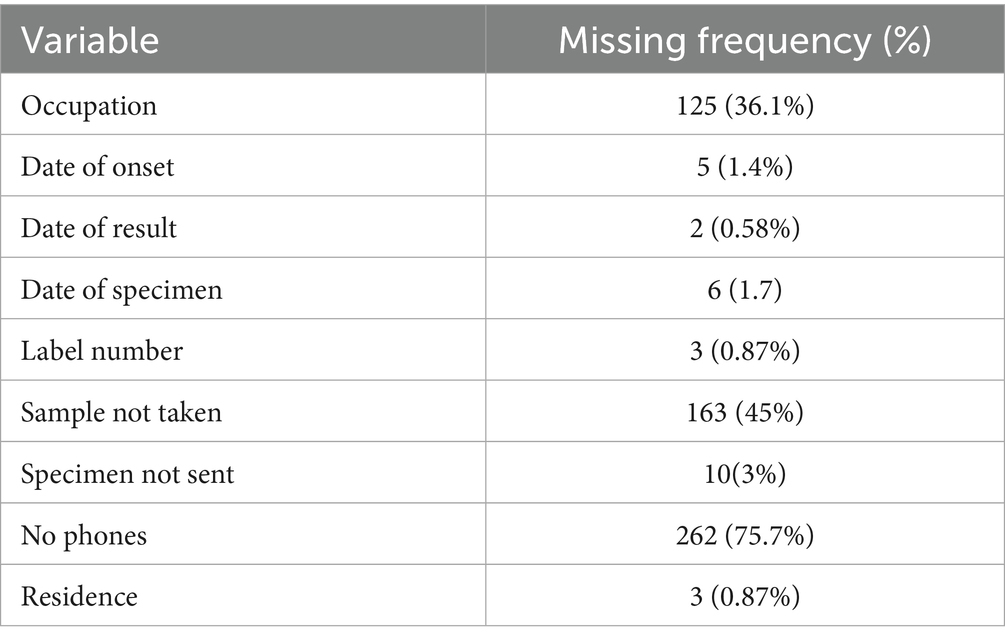Viewport: 1005px width, 644px height.
Task: Click the Residence row's 3 (0.87%) value
Action: [x=745, y=597]
